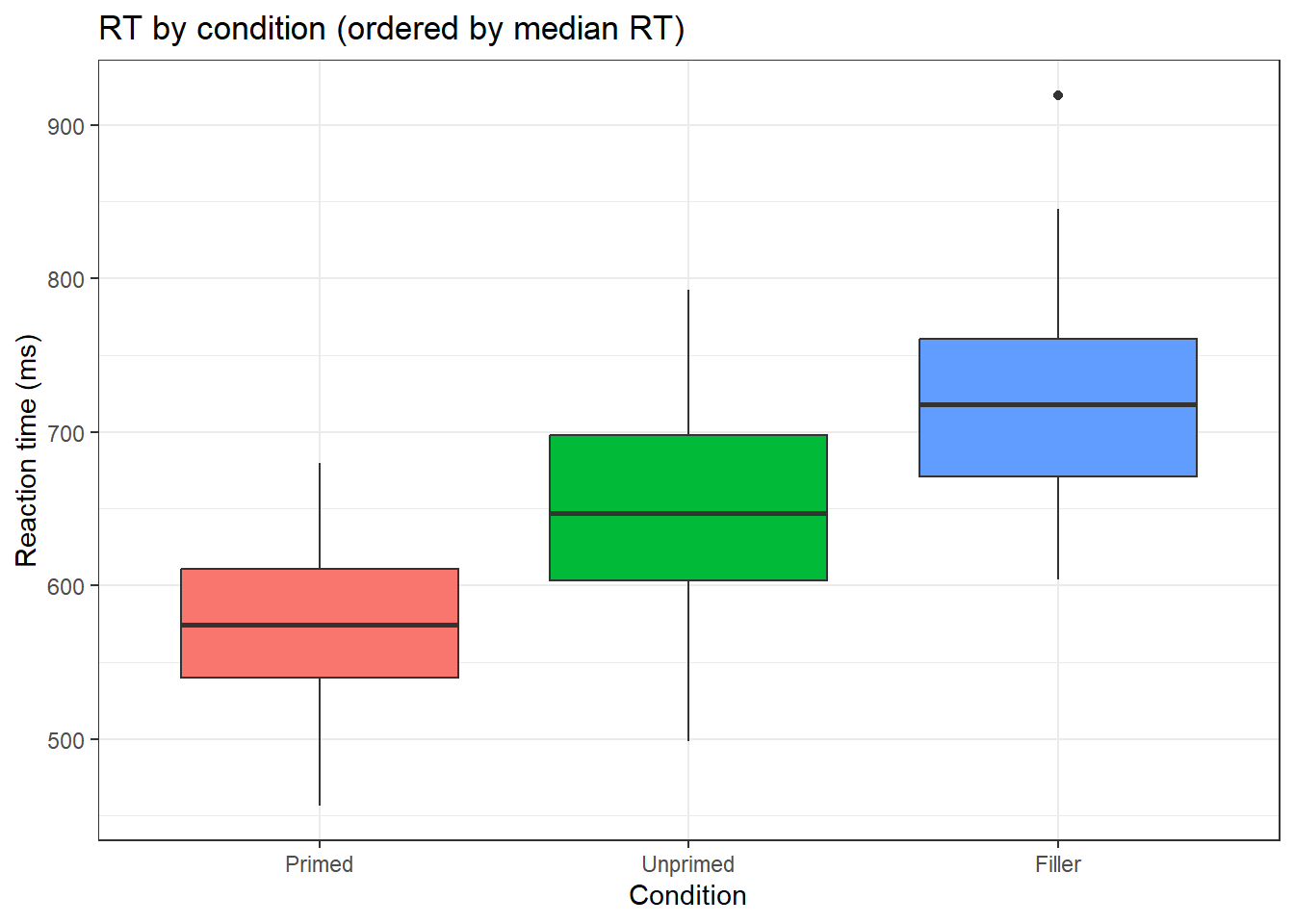This screenshot has height=924, width=1294.
Task: Click the chart title text
Action: coord(391,29)
